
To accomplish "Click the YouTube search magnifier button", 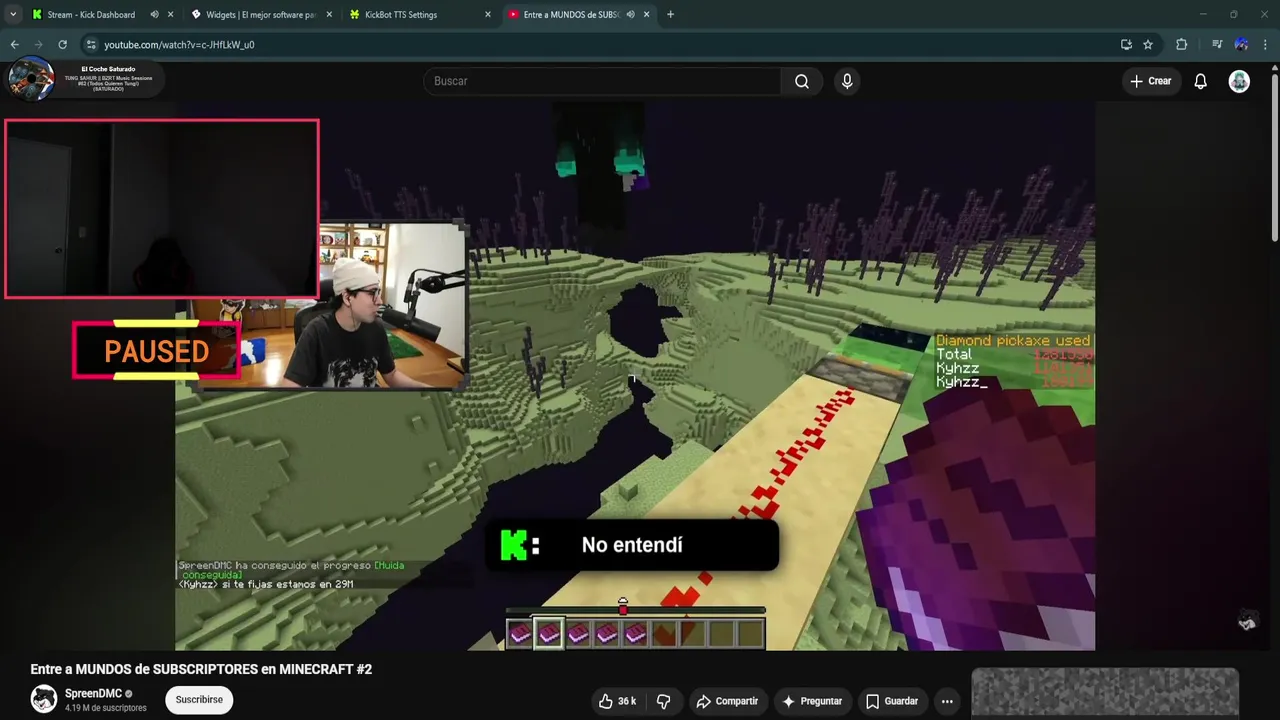I will (x=802, y=81).
